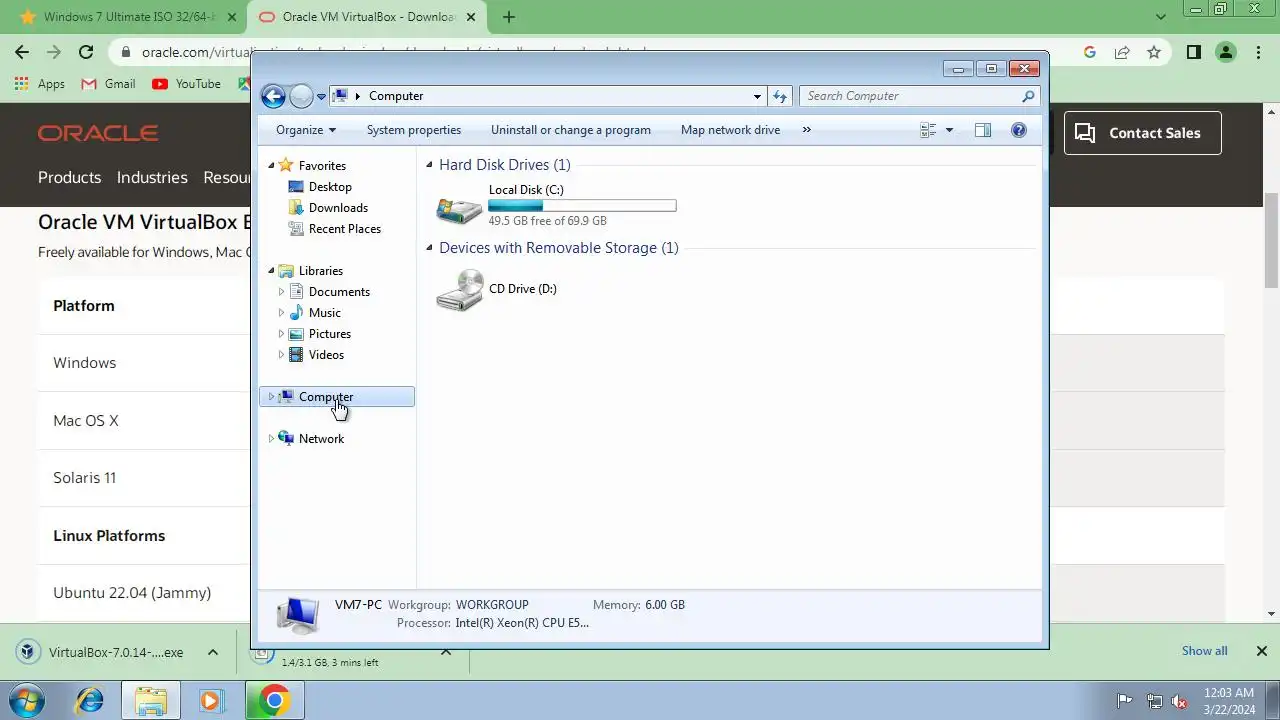Viewport: 1280px width, 720px height.
Task: Go back in the Explorer window
Action: click(x=273, y=96)
